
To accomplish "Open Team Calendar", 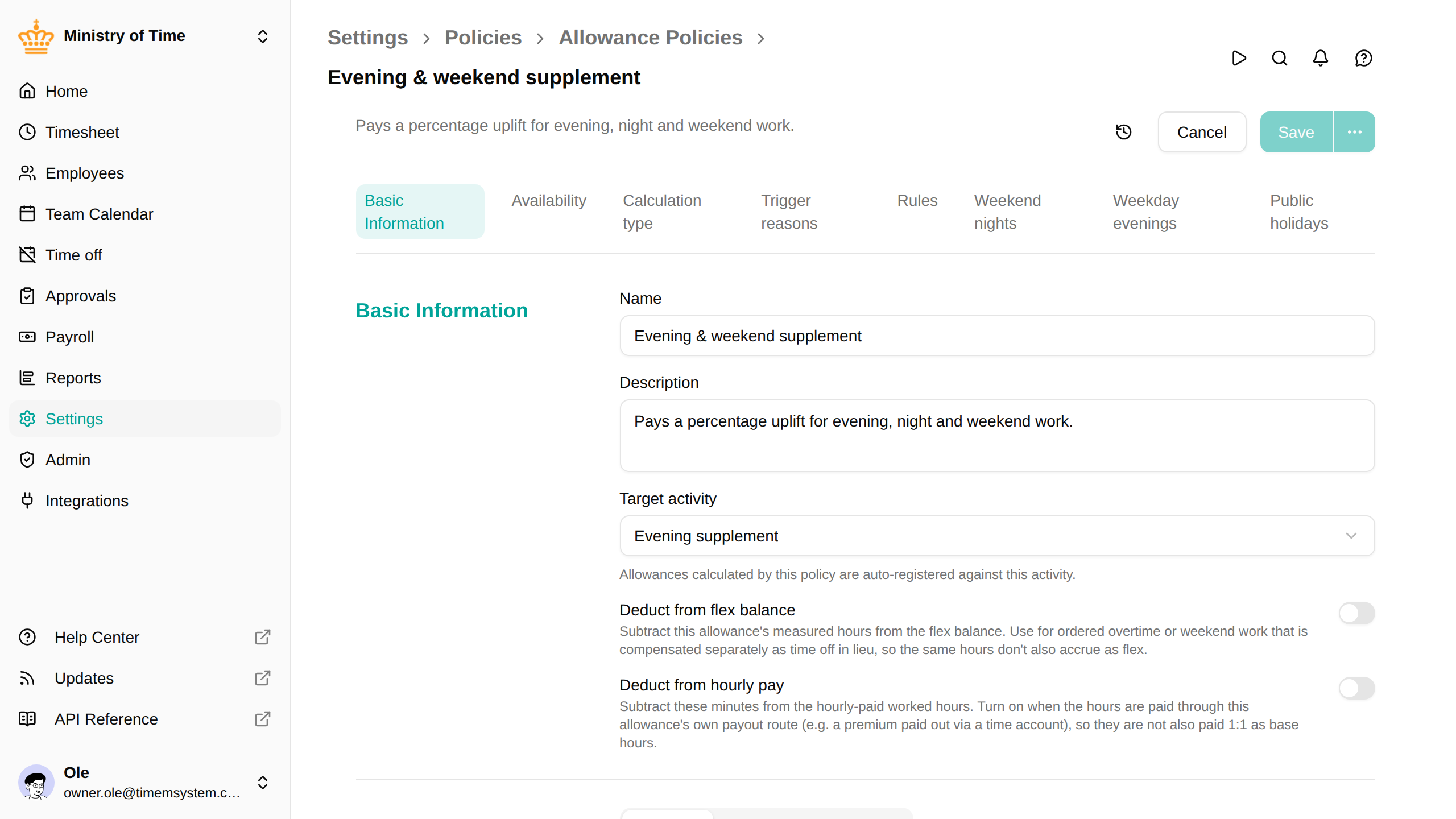I will [x=145, y=214].
